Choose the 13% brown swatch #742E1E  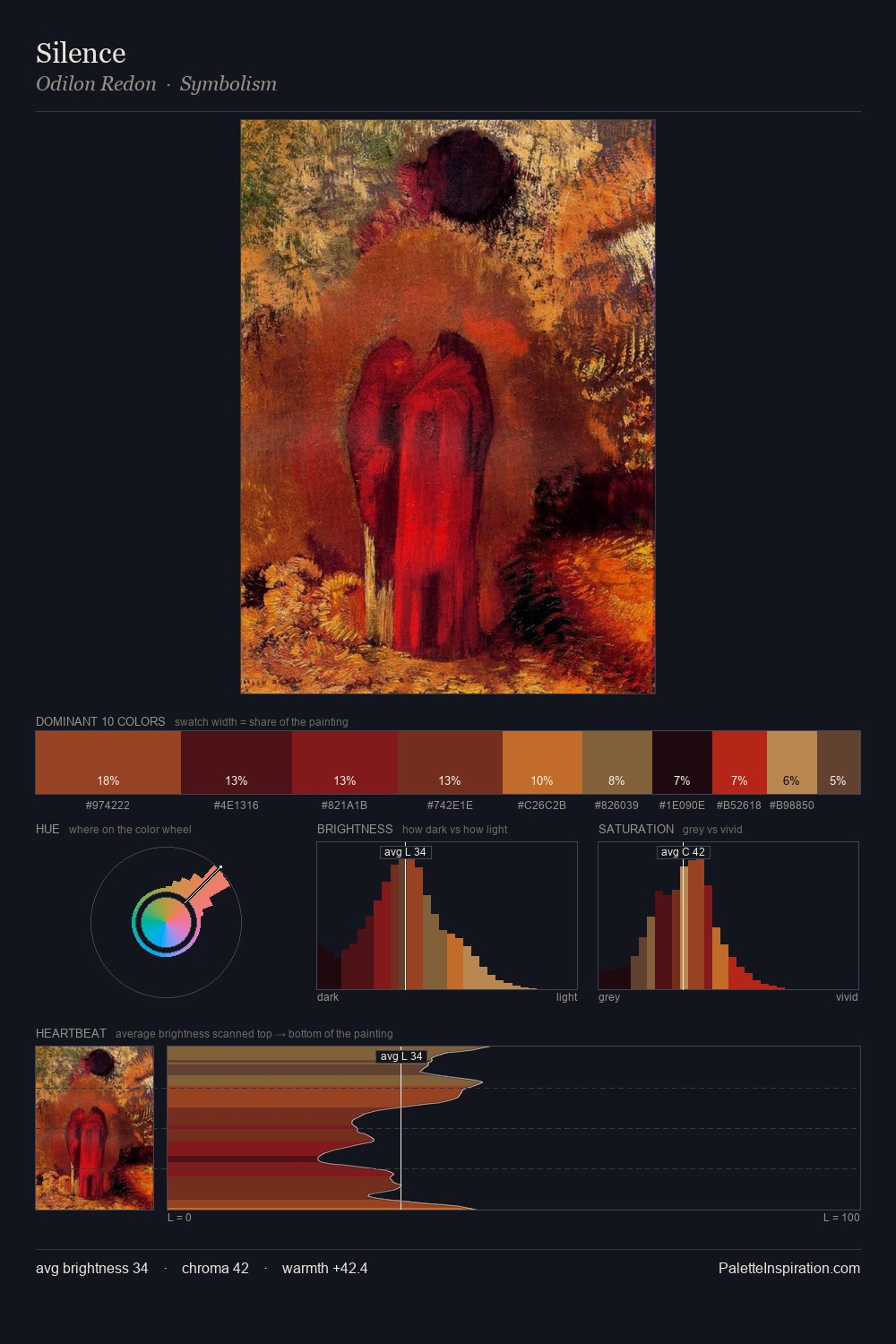point(450,762)
